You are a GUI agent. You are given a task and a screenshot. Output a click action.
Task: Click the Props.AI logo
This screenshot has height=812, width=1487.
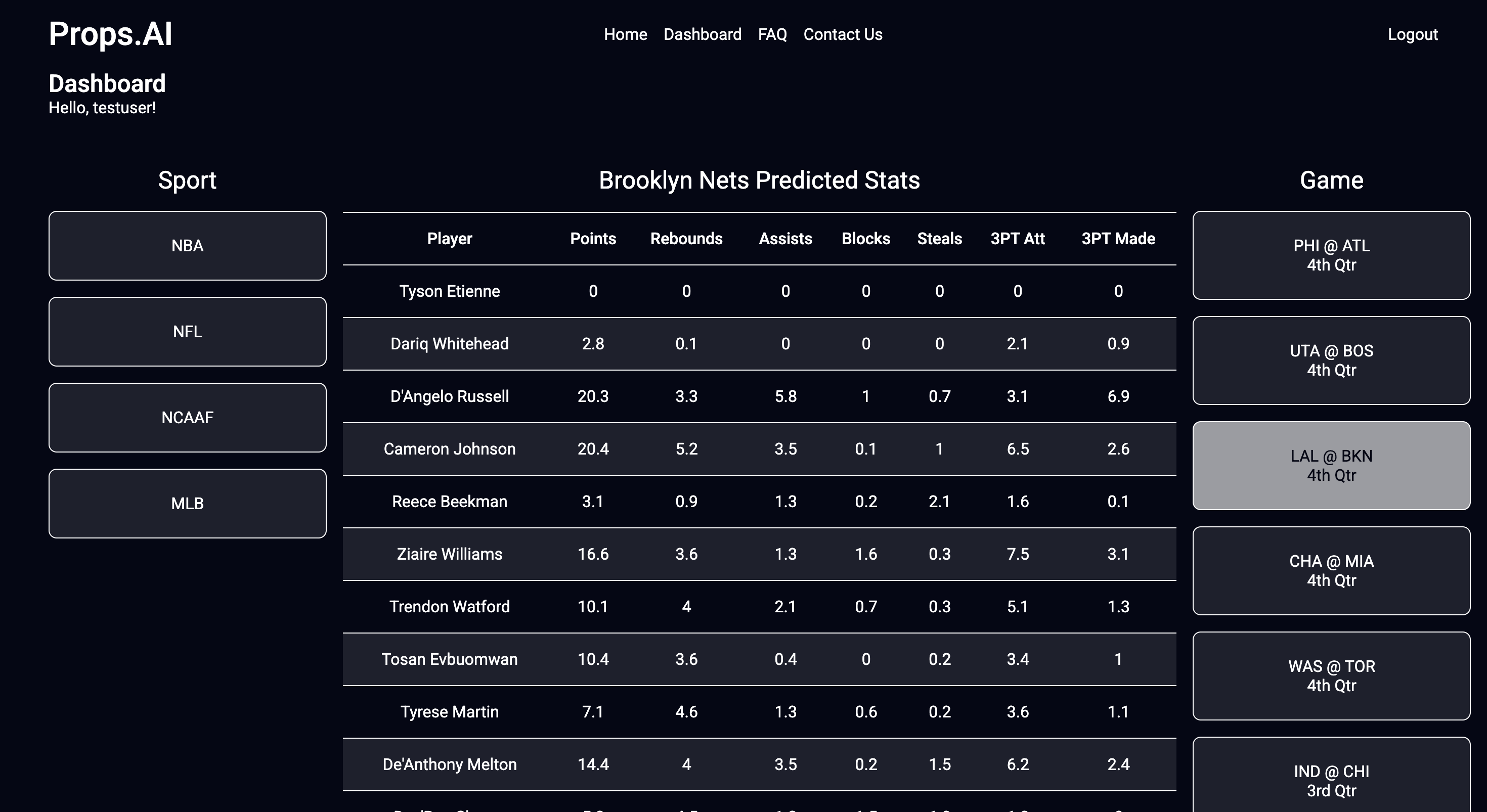pyautogui.click(x=110, y=34)
